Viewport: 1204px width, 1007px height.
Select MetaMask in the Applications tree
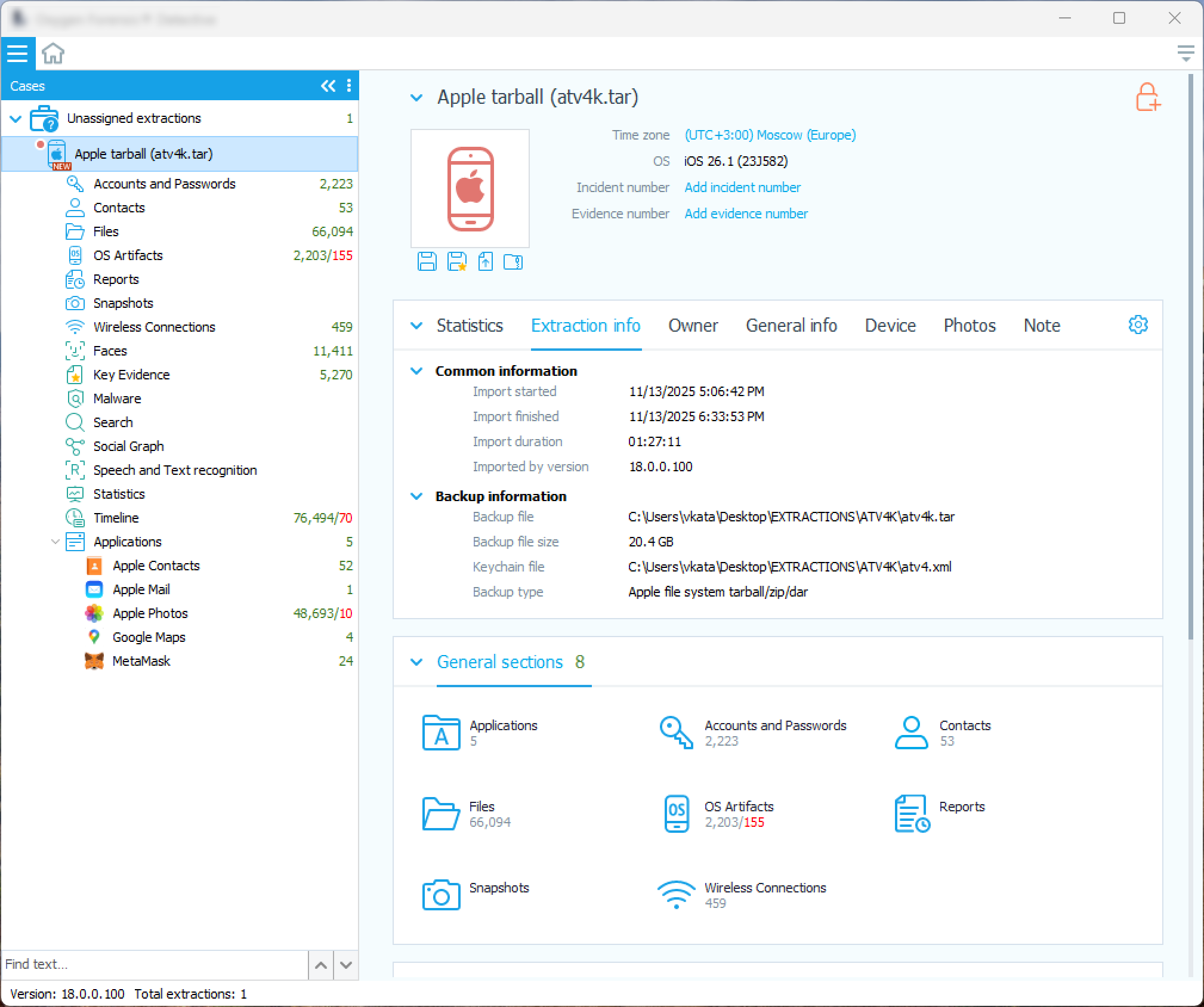pos(141,661)
